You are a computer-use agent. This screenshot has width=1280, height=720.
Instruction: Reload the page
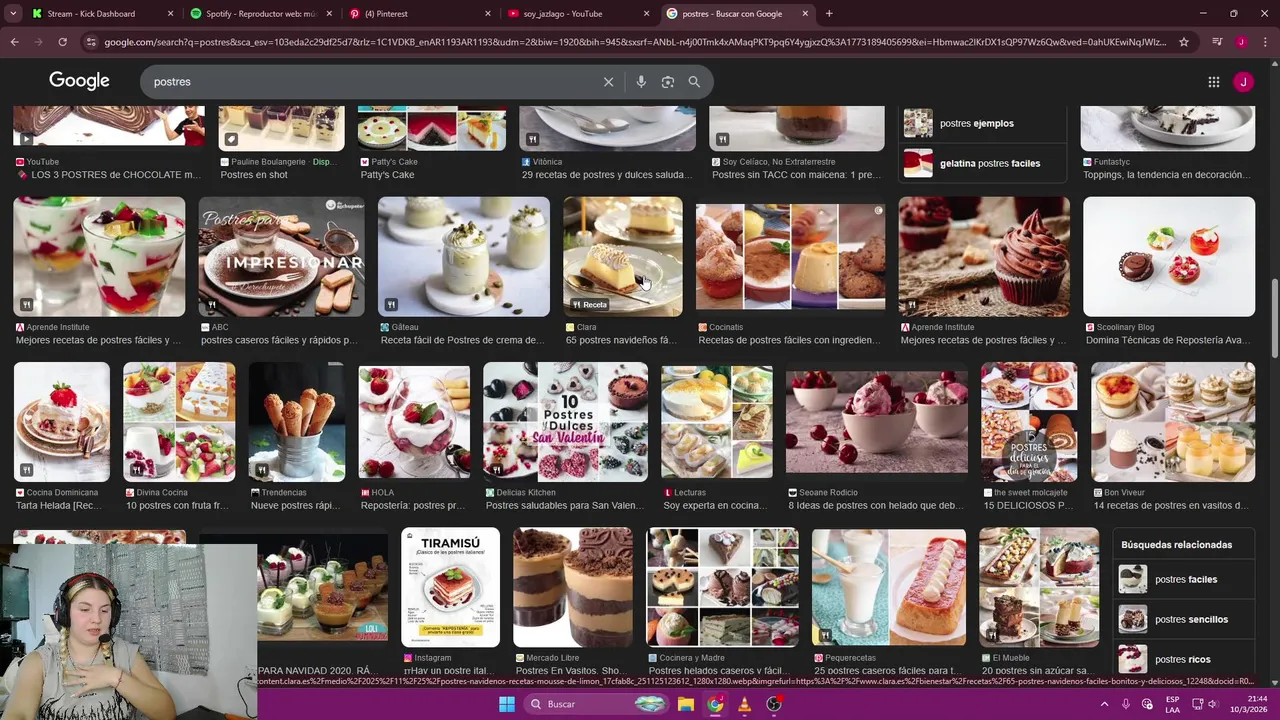62,42
